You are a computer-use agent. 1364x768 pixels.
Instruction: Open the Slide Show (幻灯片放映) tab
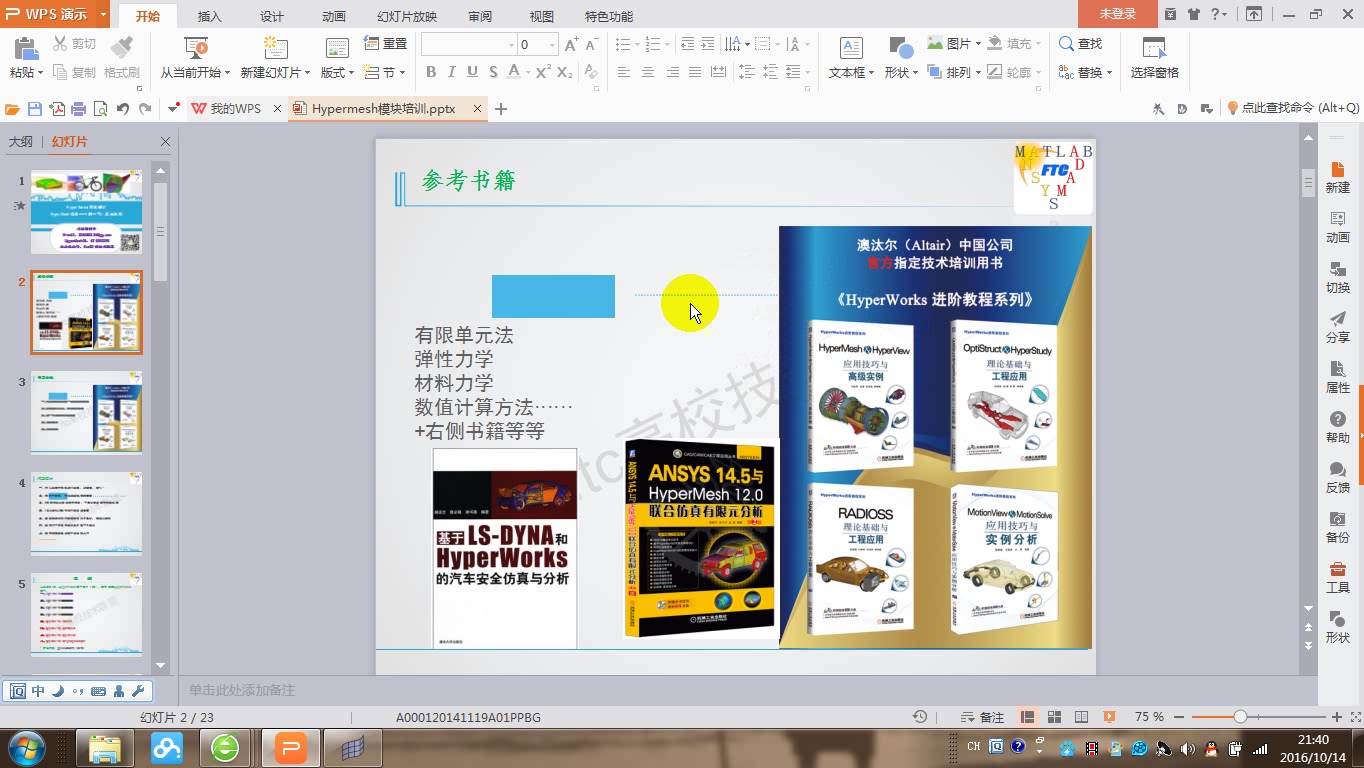tap(407, 16)
